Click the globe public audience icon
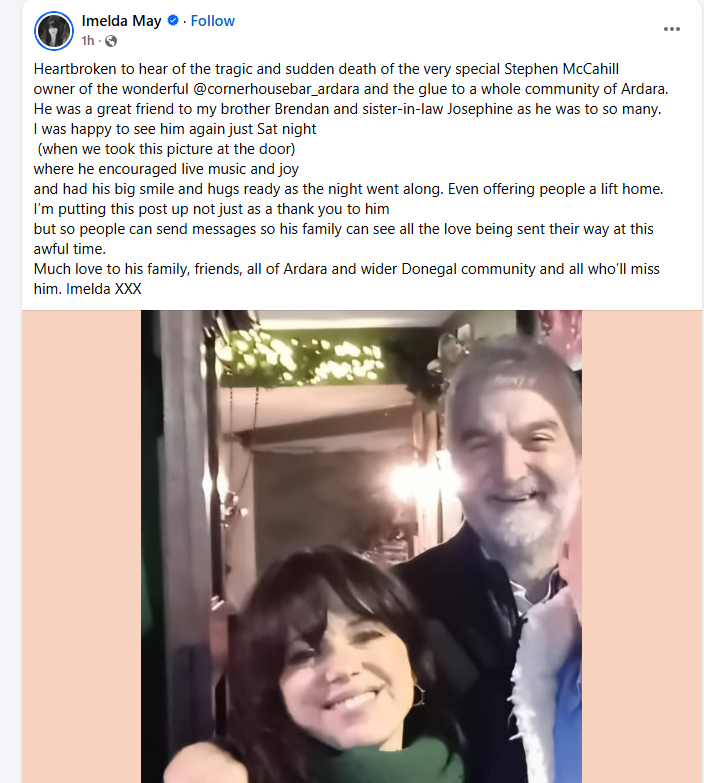This screenshot has height=783, width=704. (111, 41)
